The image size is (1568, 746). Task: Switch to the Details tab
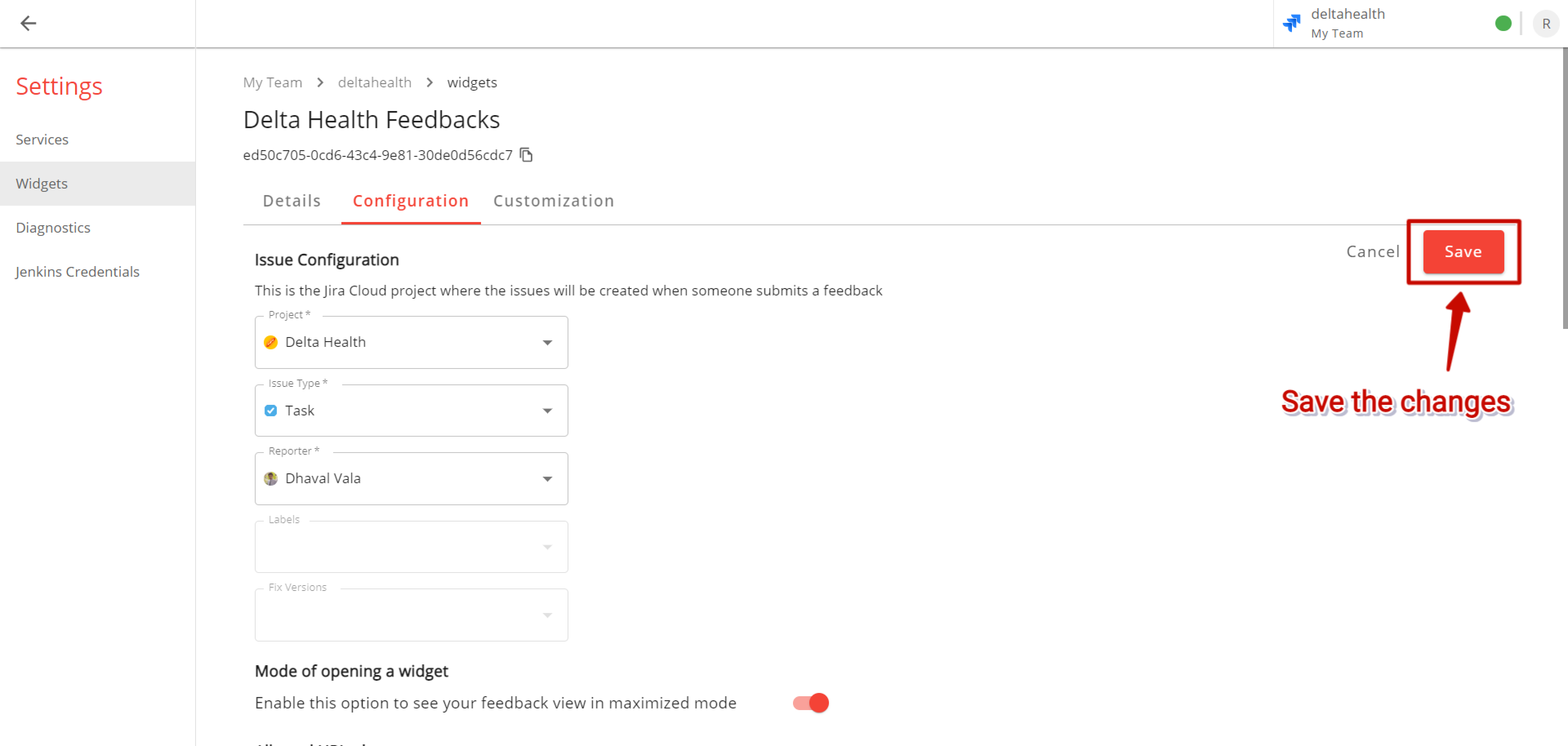point(292,201)
